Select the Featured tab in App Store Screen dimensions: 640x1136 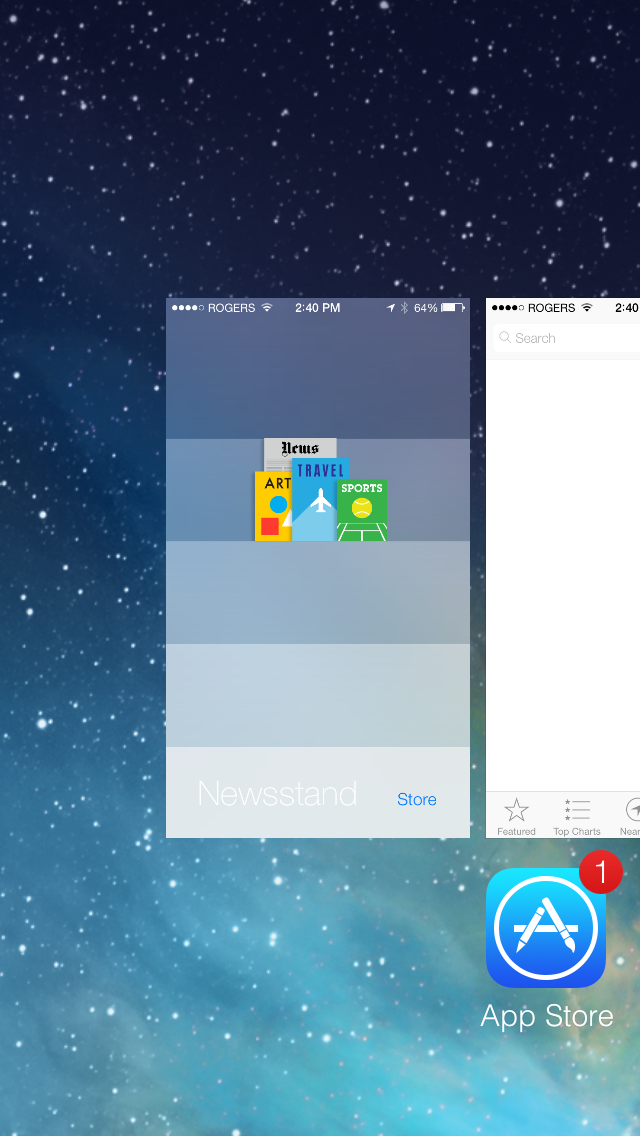point(516,816)
